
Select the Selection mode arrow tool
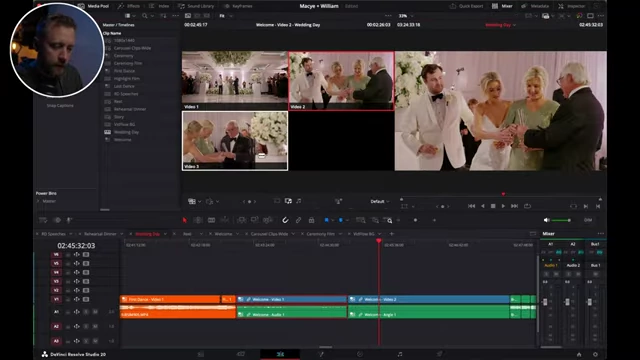(184, 220)
